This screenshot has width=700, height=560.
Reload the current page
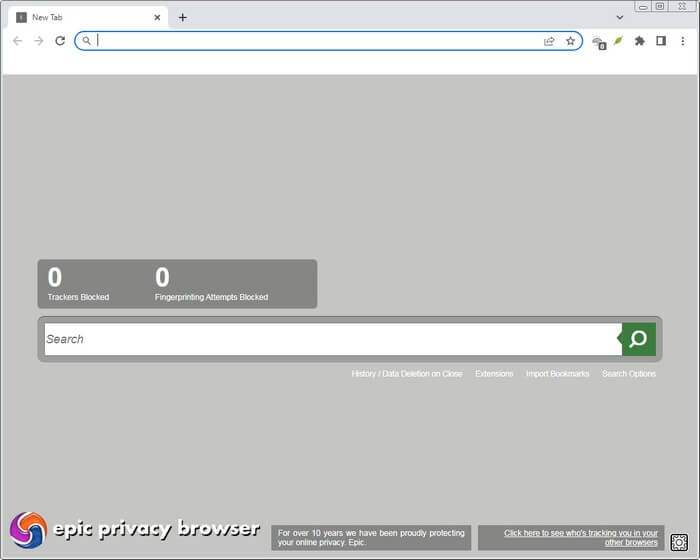[x=60, y=41]
